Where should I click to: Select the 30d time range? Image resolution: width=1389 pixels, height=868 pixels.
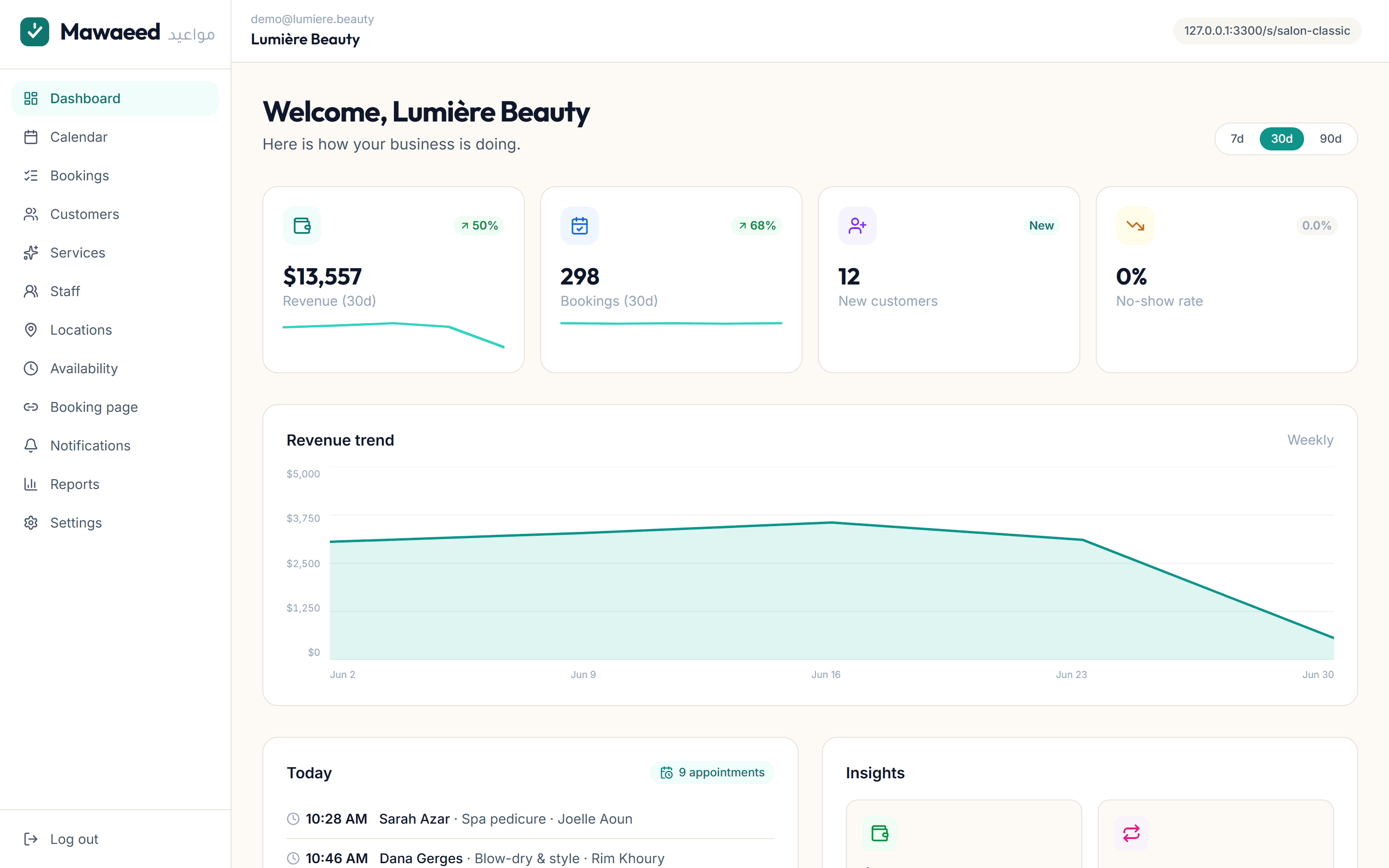click(x=1281, y=139)
